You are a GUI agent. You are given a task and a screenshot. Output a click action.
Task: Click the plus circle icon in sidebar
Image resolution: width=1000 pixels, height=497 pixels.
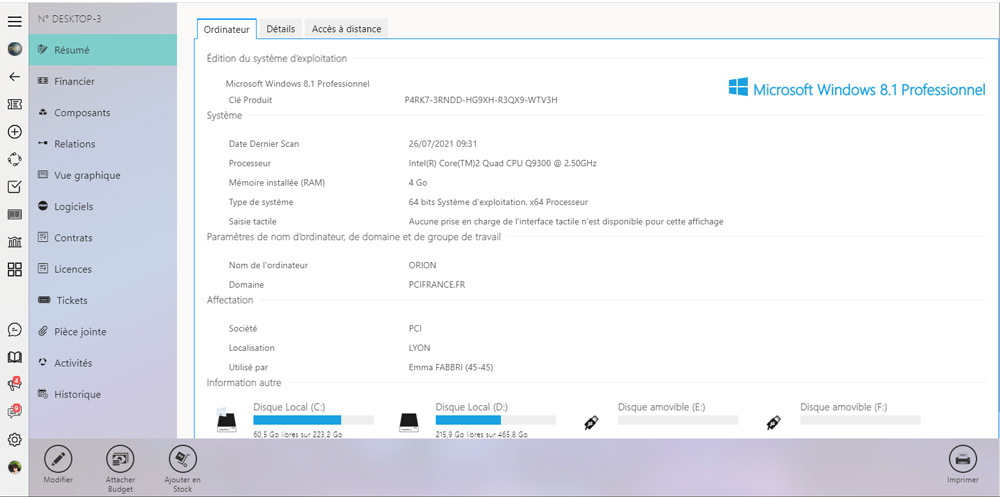pyautogui.click(x=14, y=132)
